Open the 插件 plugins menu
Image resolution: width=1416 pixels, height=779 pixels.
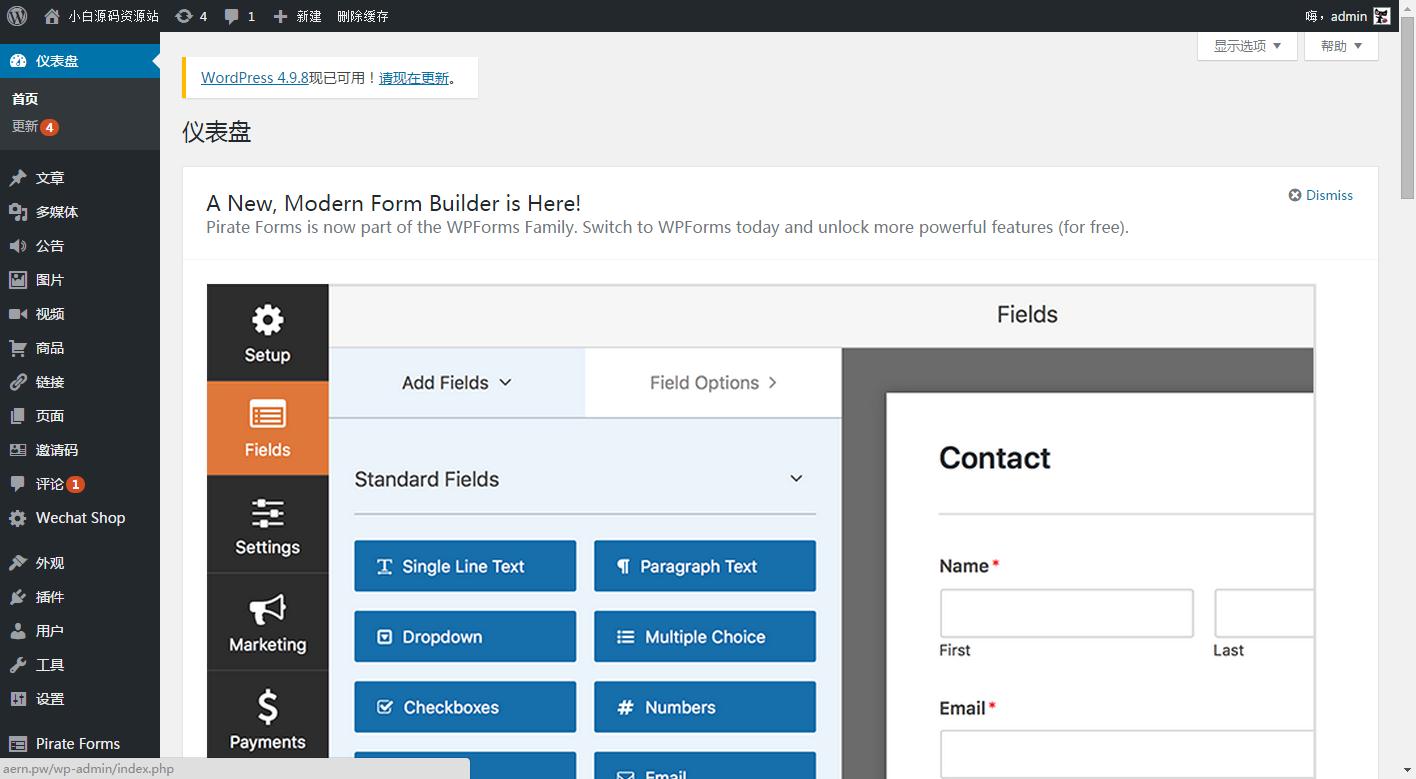(49, 597)
